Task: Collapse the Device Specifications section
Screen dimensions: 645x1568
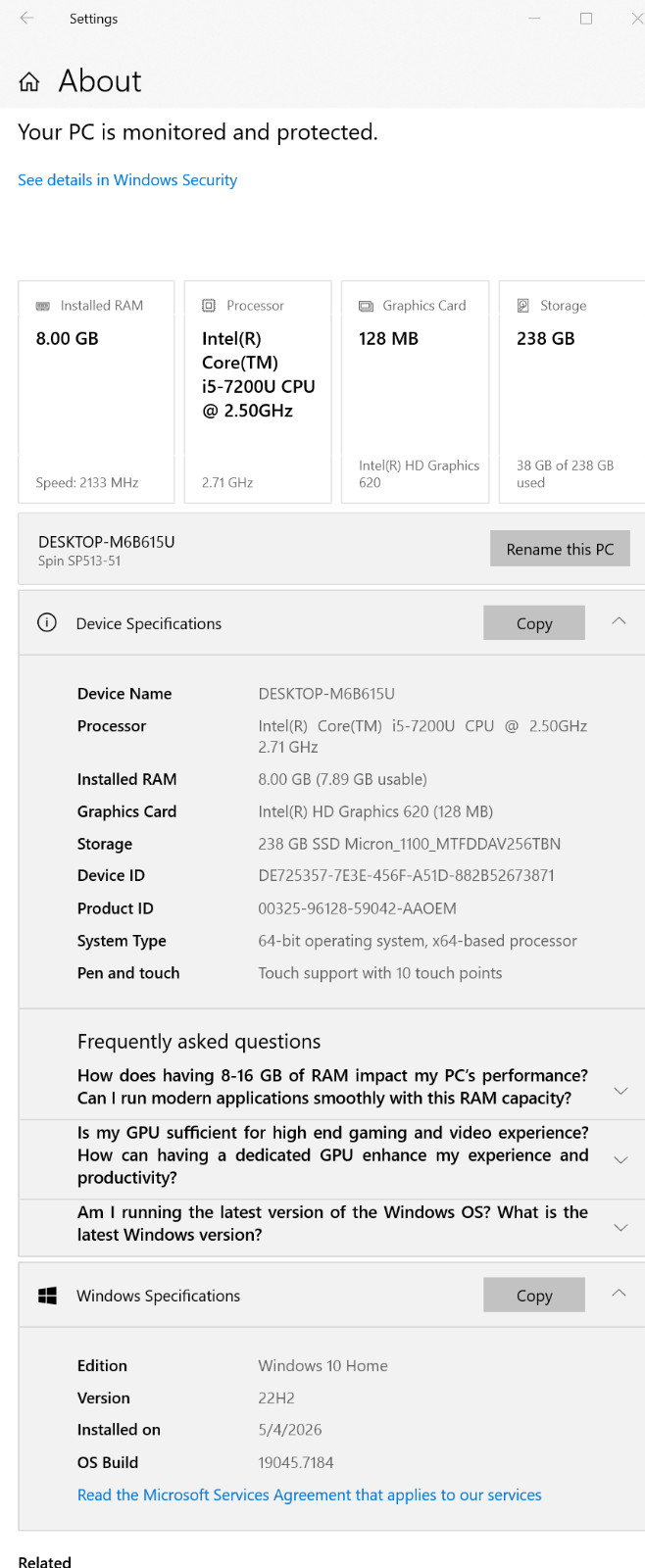Action: pos(619,621)
